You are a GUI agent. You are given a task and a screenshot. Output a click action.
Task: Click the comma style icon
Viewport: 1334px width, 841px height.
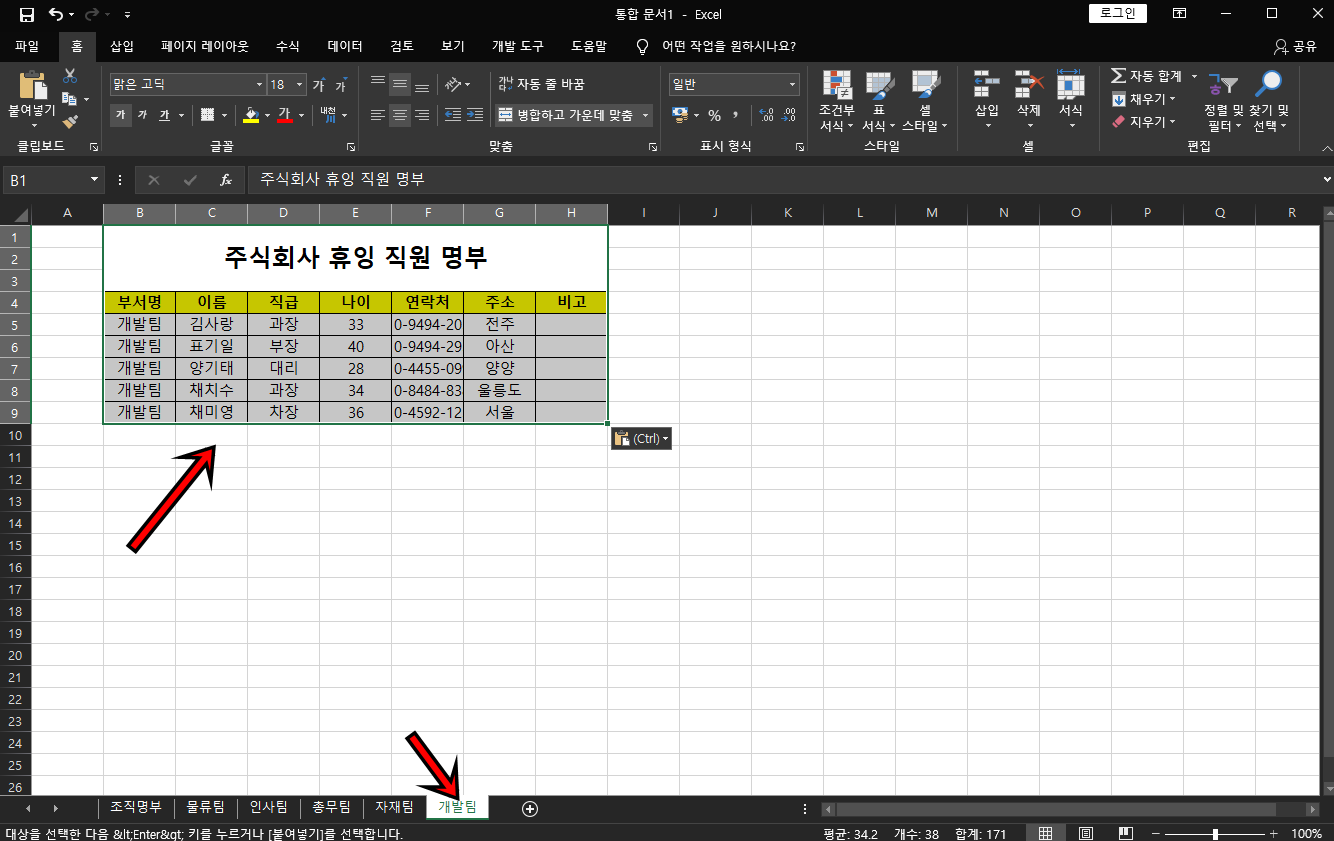[x=735, y=115]
